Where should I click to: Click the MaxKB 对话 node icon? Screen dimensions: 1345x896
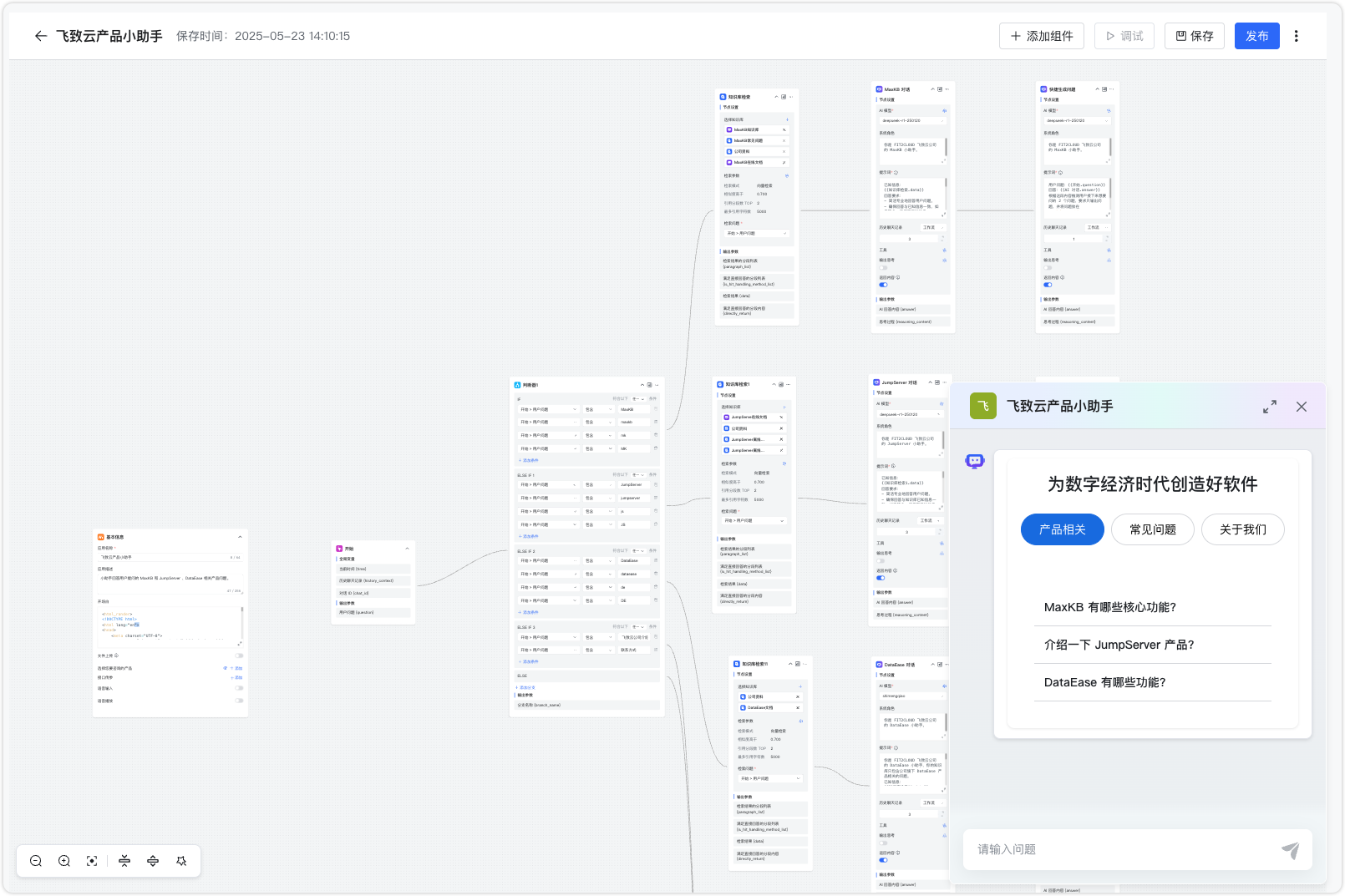pyautogui.click(x=879, y=89)
